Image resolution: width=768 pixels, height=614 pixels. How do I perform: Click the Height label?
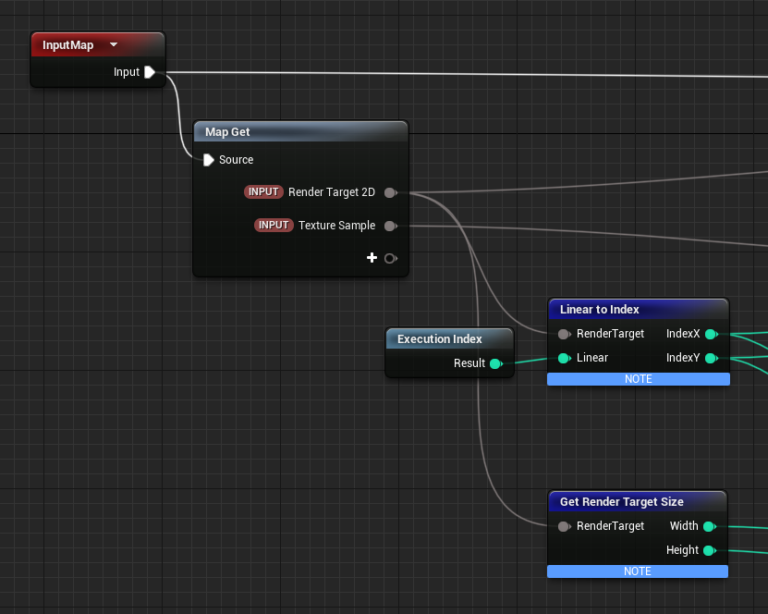(x=682, y=550)
